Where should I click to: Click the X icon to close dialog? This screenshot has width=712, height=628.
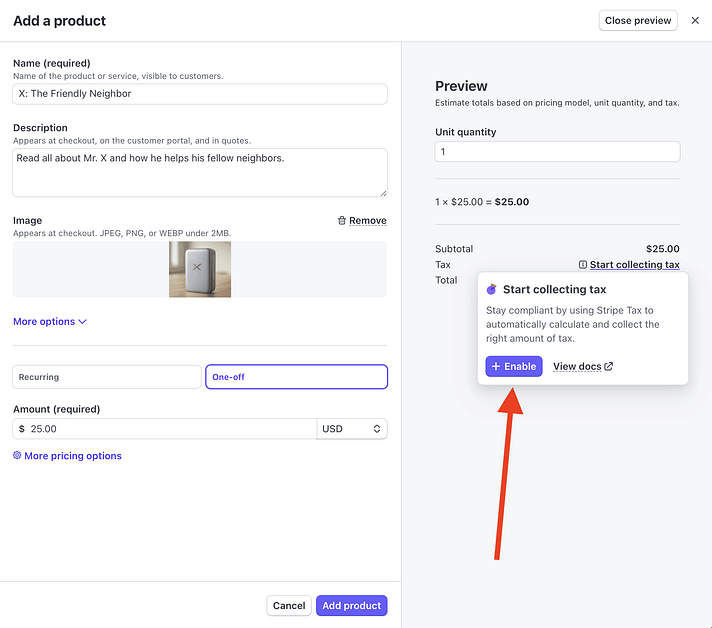click(695, 20)
